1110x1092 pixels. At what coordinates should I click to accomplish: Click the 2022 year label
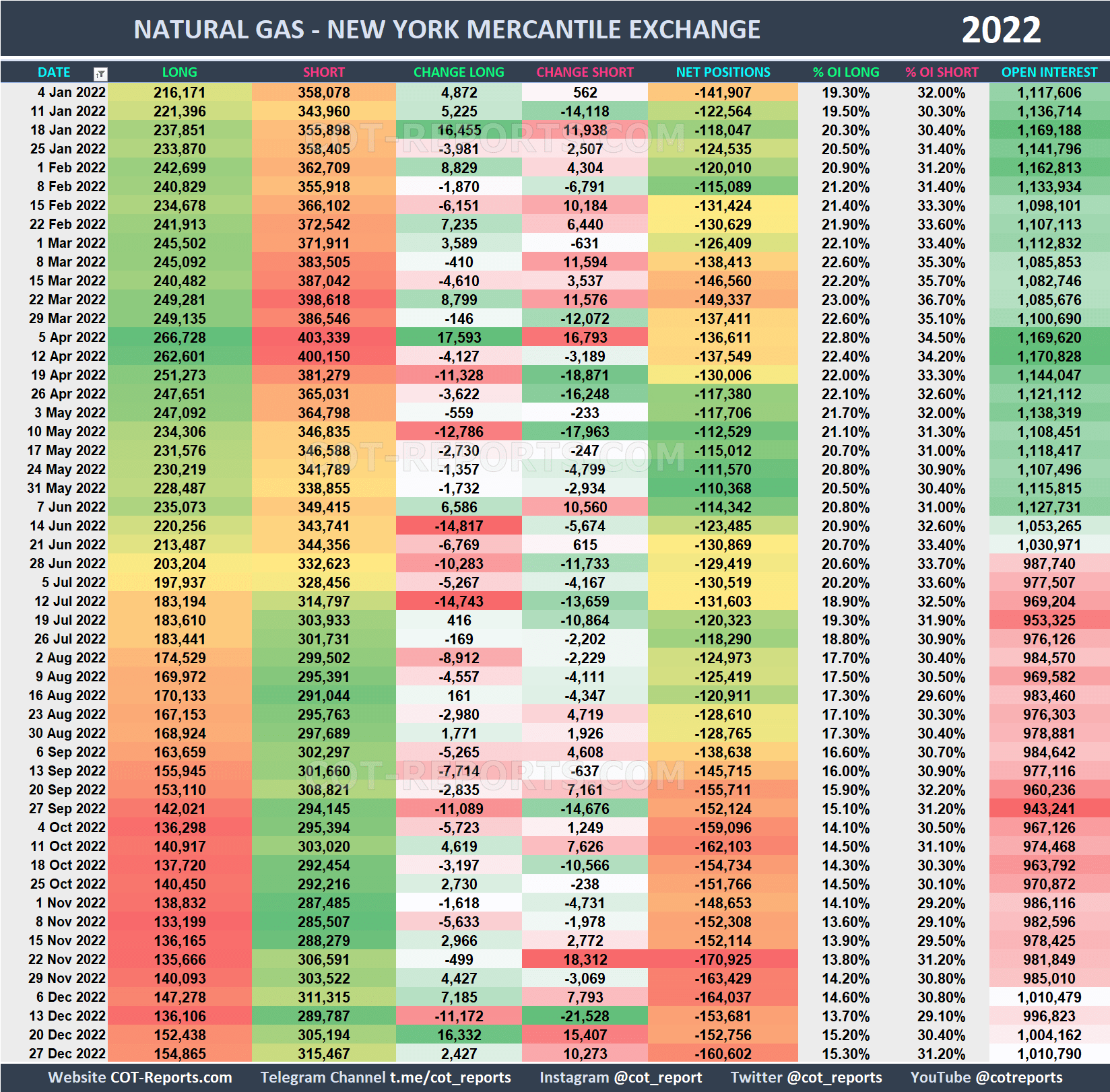pos(1002,29)
